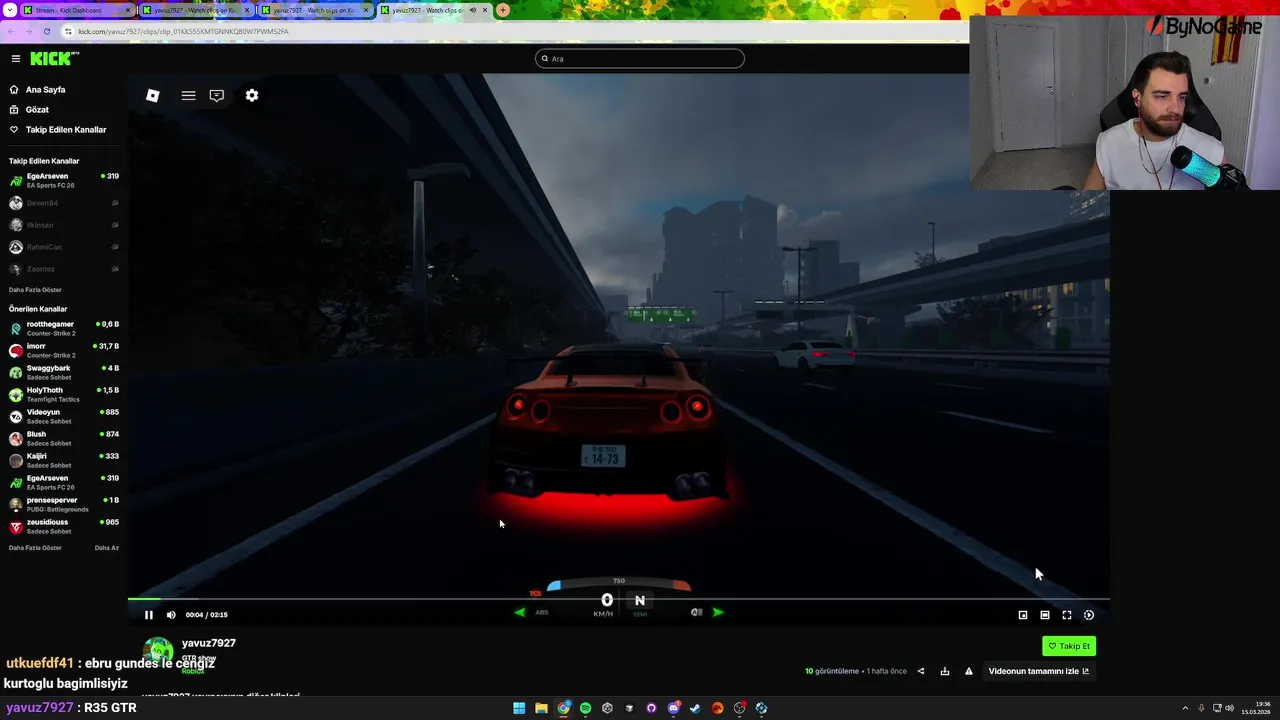Download the clip

click(x=945, y=671)
